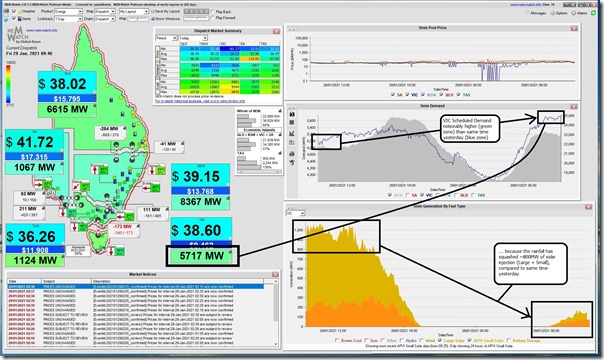Open the printer icon beside the Demand chart
604x360 pixels.
point(292,154)
